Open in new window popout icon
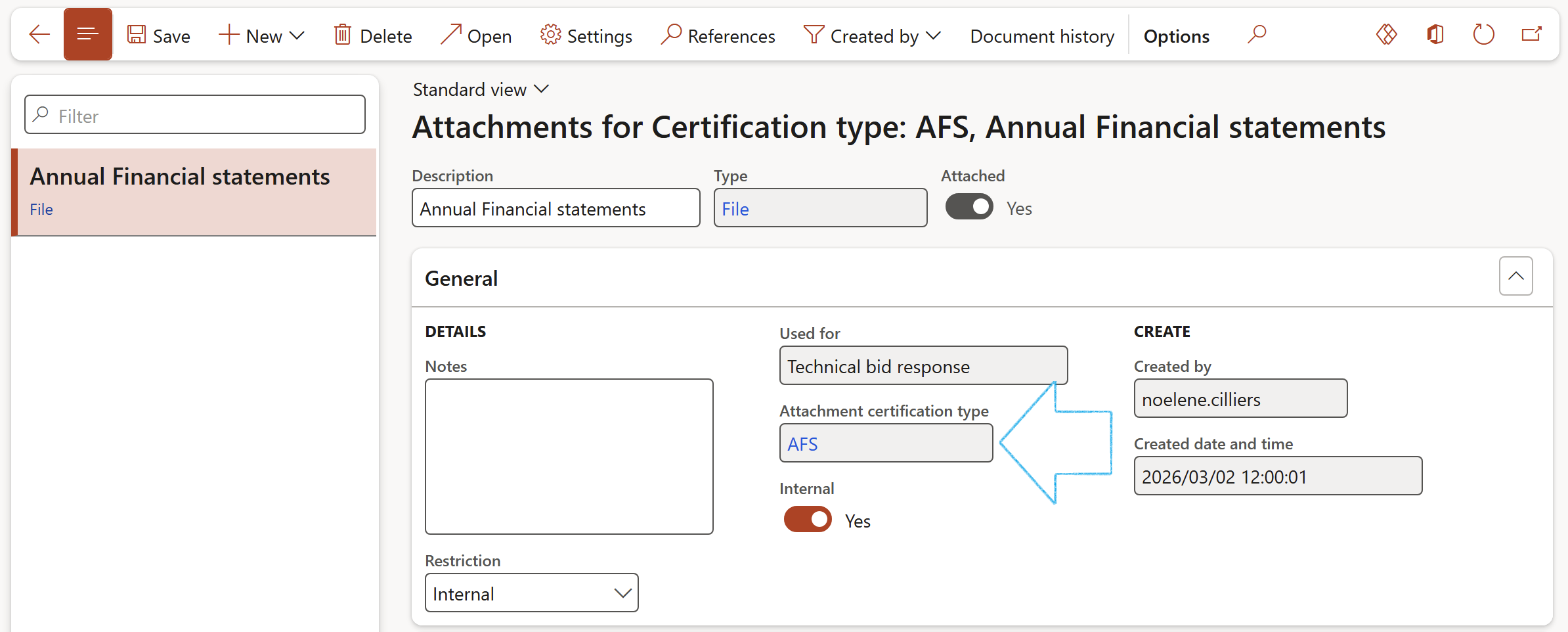Viewport: 1568px width, 632px height. click(1531, 35)
